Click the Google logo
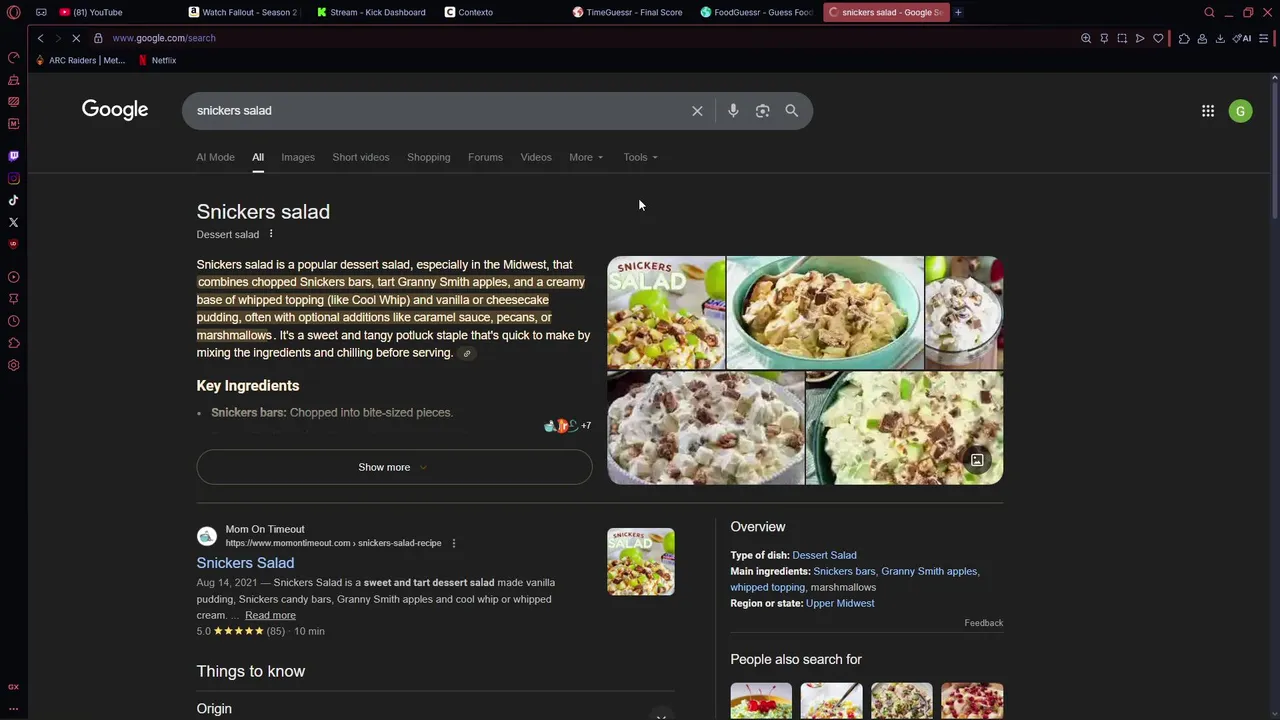 115,110
